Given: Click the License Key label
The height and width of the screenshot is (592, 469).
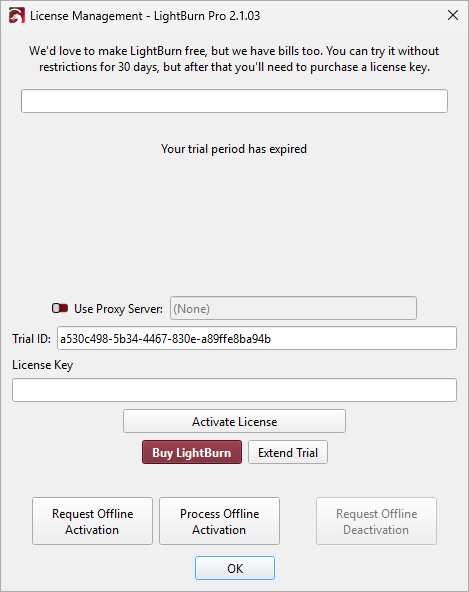Looking at the screenshot, I should point(43,365).
